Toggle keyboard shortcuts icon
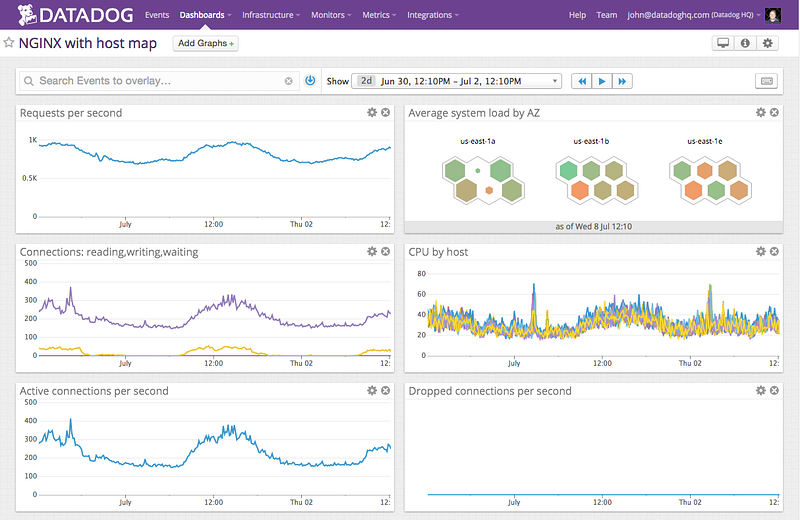This screenshot has width=800, height=520. coord(766,81)
